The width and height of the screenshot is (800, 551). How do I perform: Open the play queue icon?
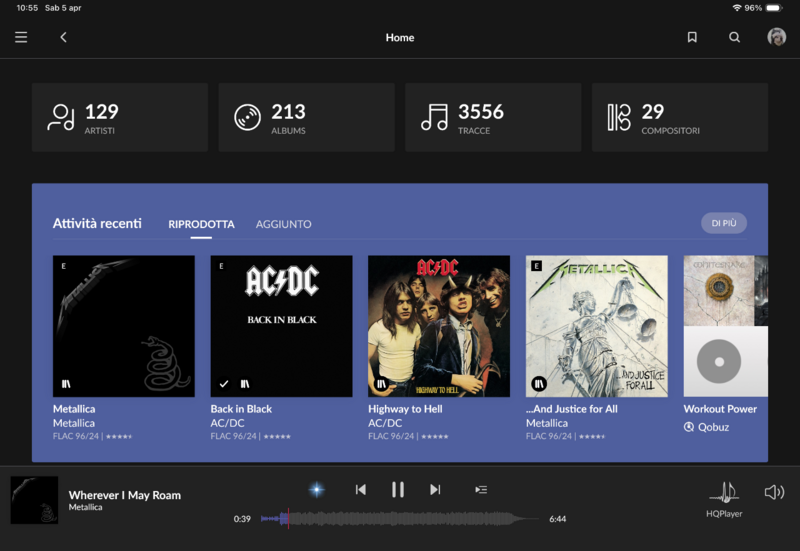coord(481,489)
